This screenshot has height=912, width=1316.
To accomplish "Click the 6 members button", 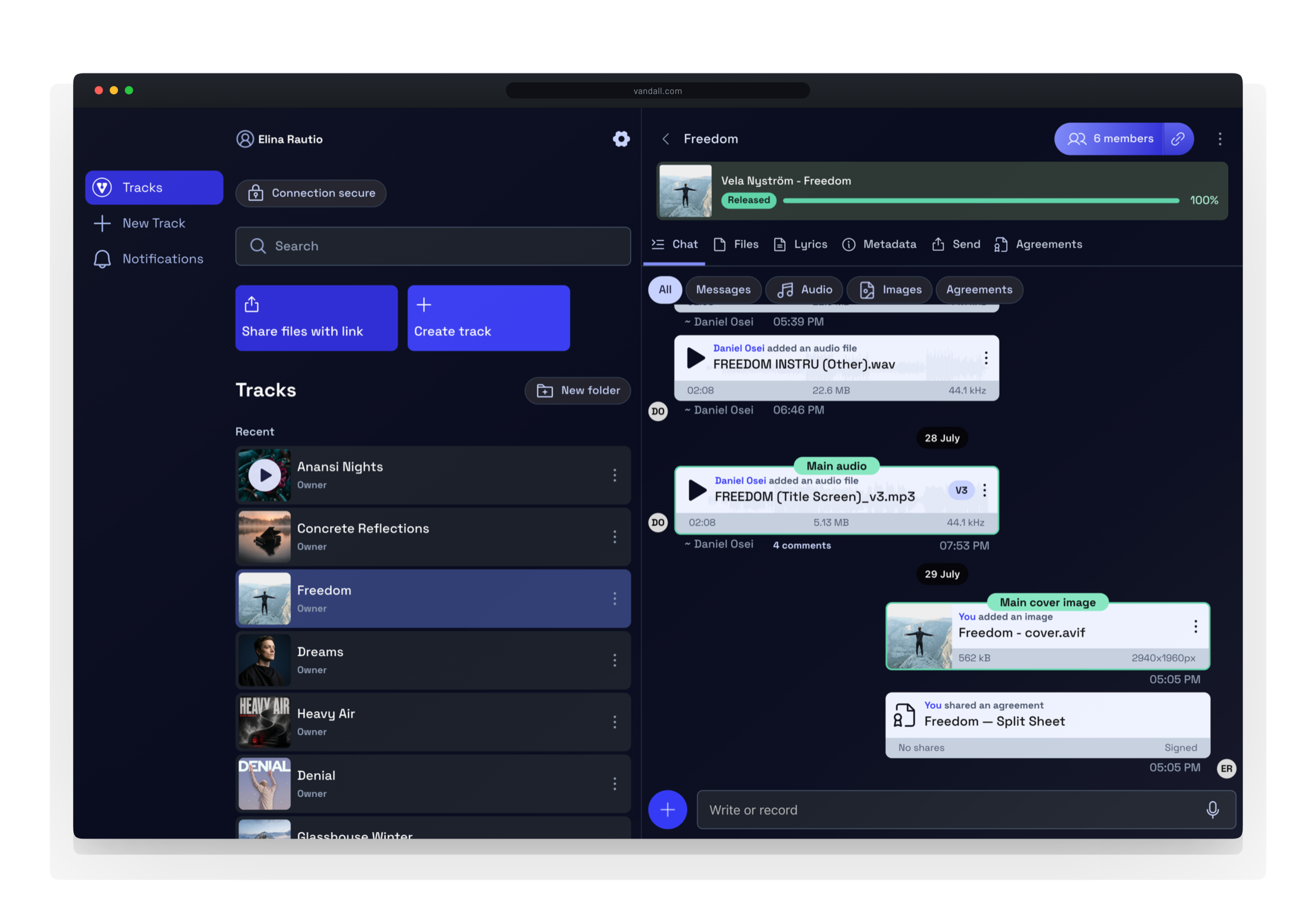I will (1109, 139).
